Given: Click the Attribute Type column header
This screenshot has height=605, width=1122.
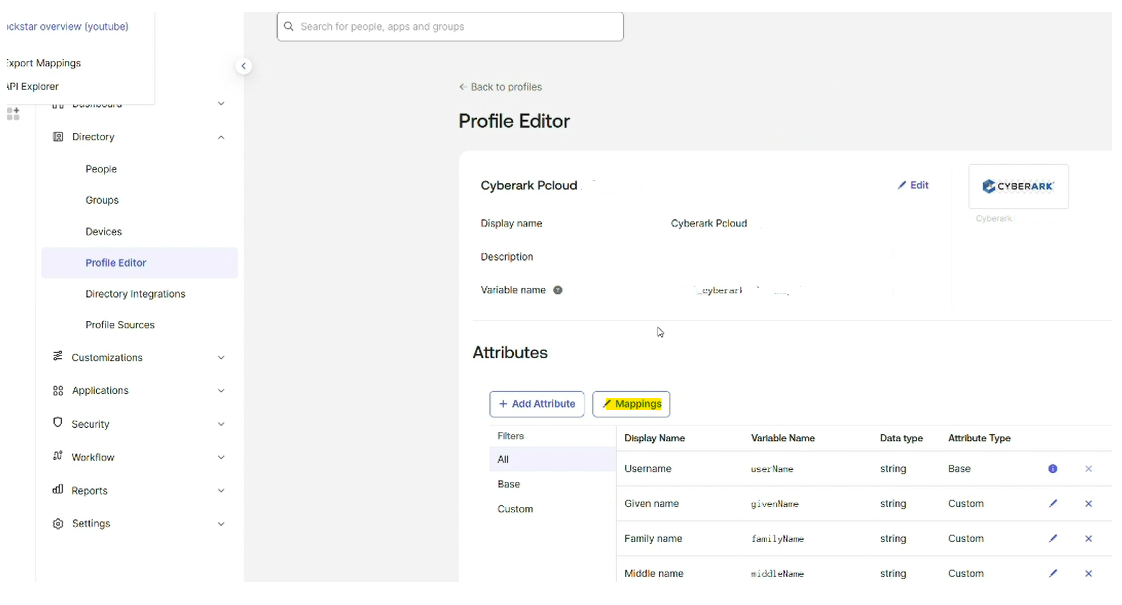Looking at the screenshot, I should pos(979,438).
